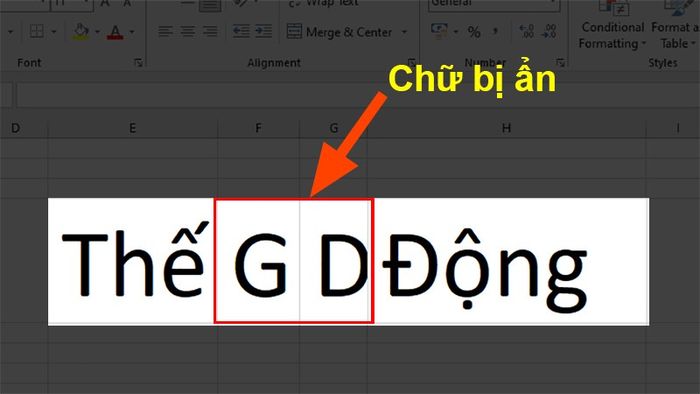Select column I header

point(673,128)
